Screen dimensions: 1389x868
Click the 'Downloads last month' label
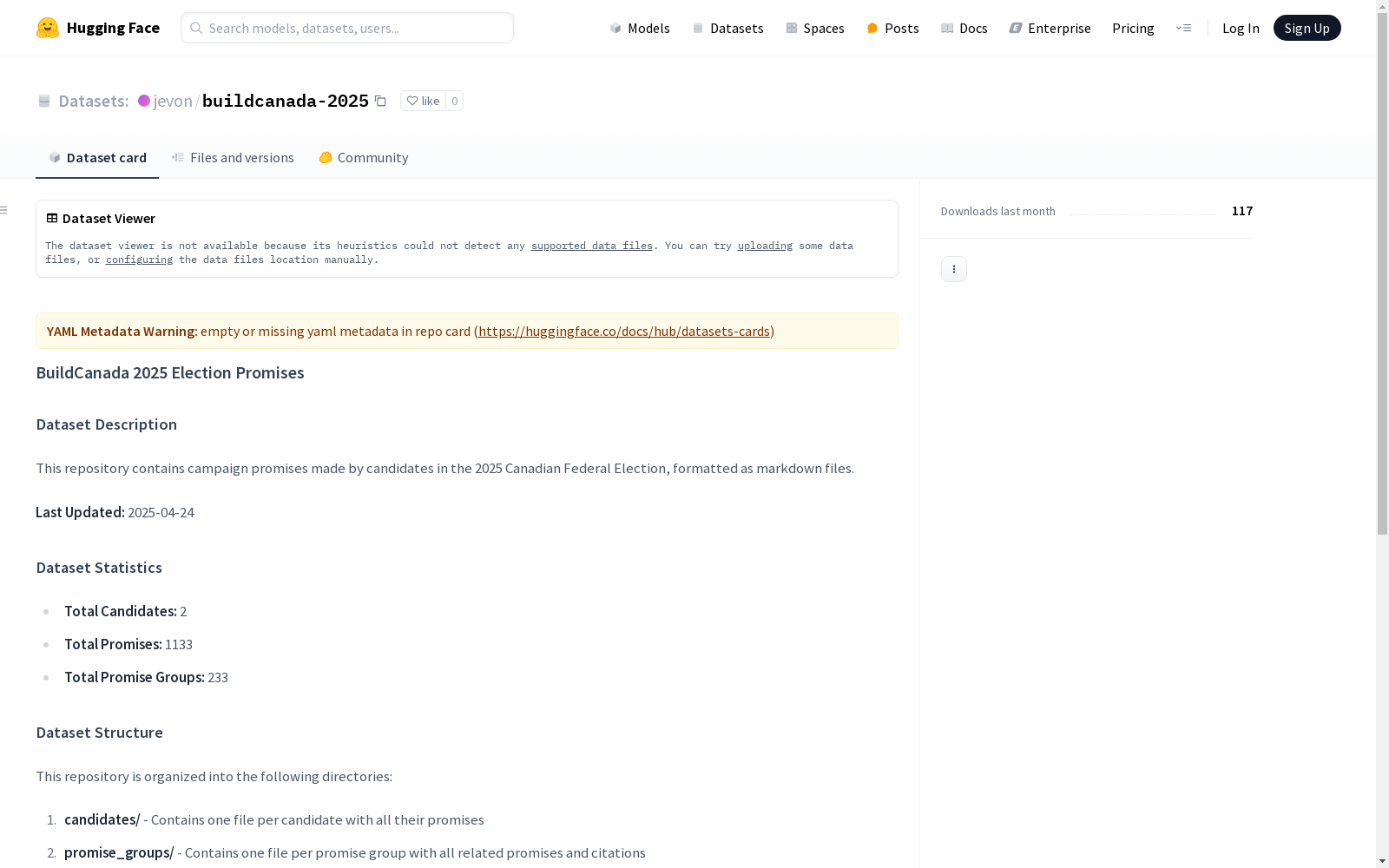tap(998, 211)
